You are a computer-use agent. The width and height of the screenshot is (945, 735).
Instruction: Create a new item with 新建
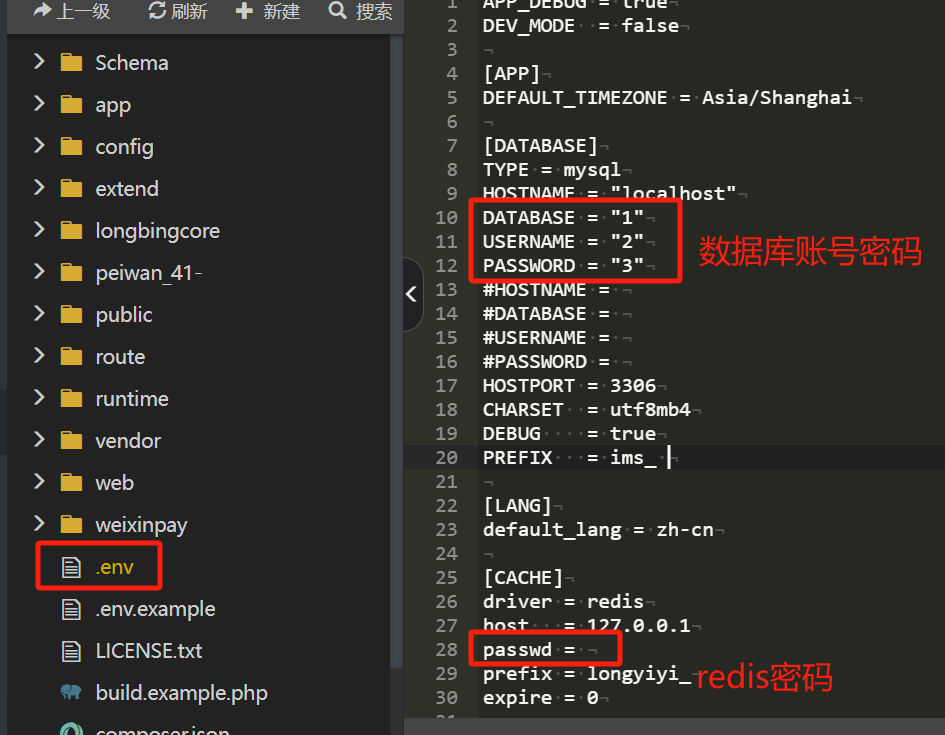tap(268, 12)
